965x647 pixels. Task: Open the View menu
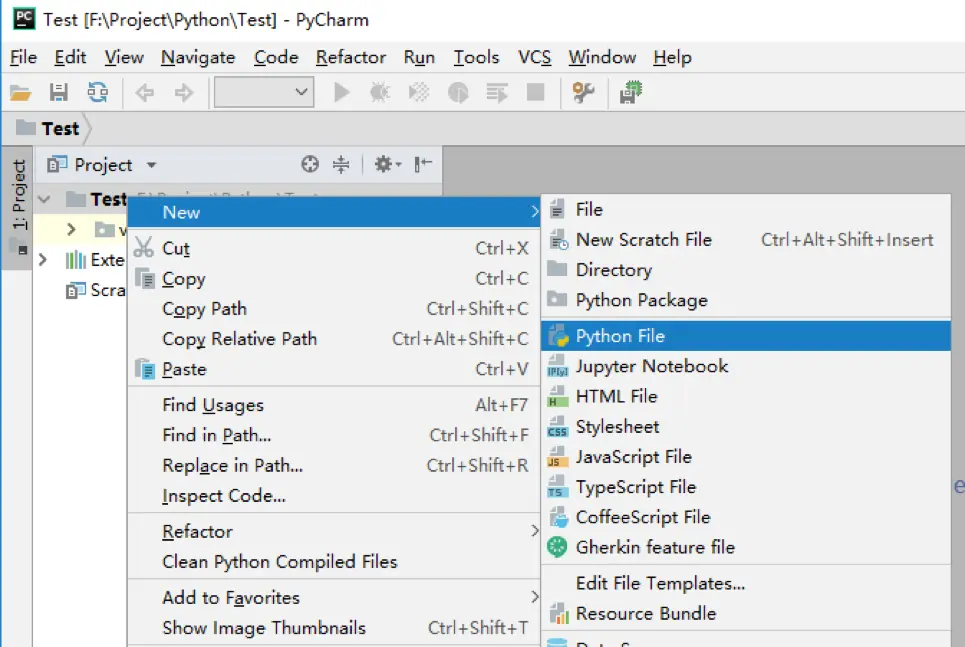[x=124, y=57]
